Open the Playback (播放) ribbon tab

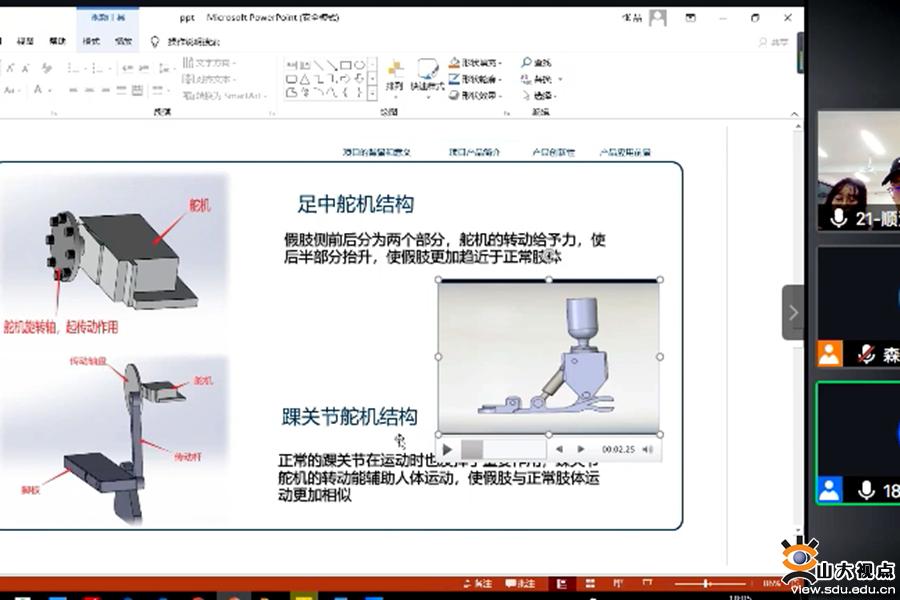coord(123,41)
